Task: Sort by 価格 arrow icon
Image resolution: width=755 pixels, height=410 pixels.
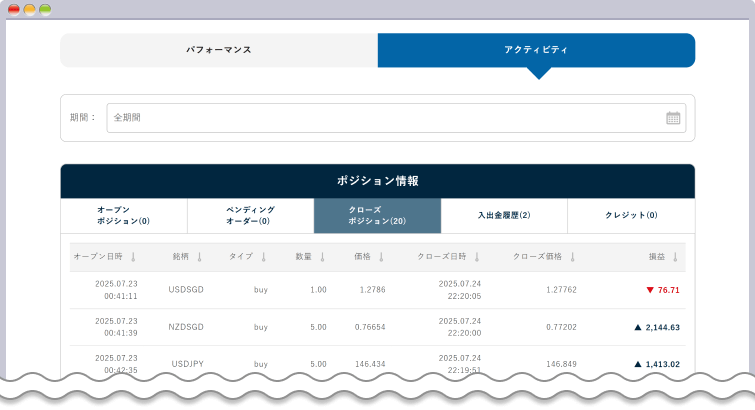Action: (x=381, y=257)
